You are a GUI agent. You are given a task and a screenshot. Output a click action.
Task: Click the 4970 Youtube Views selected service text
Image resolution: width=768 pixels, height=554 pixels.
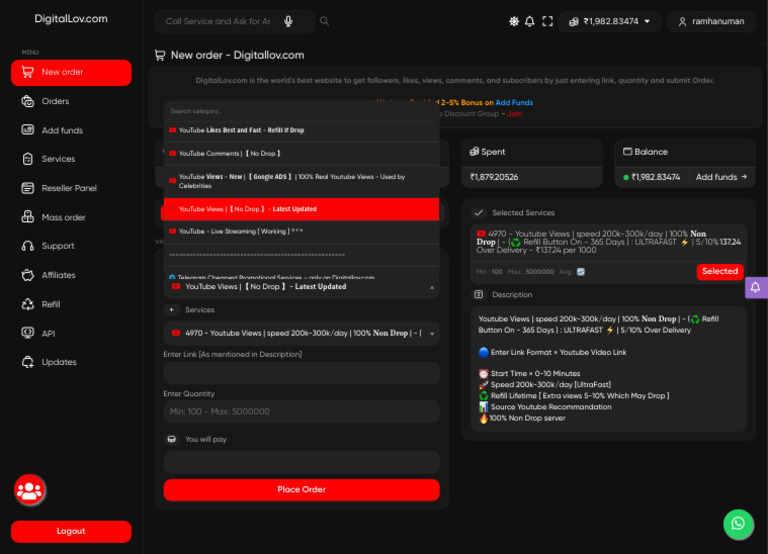608,242
